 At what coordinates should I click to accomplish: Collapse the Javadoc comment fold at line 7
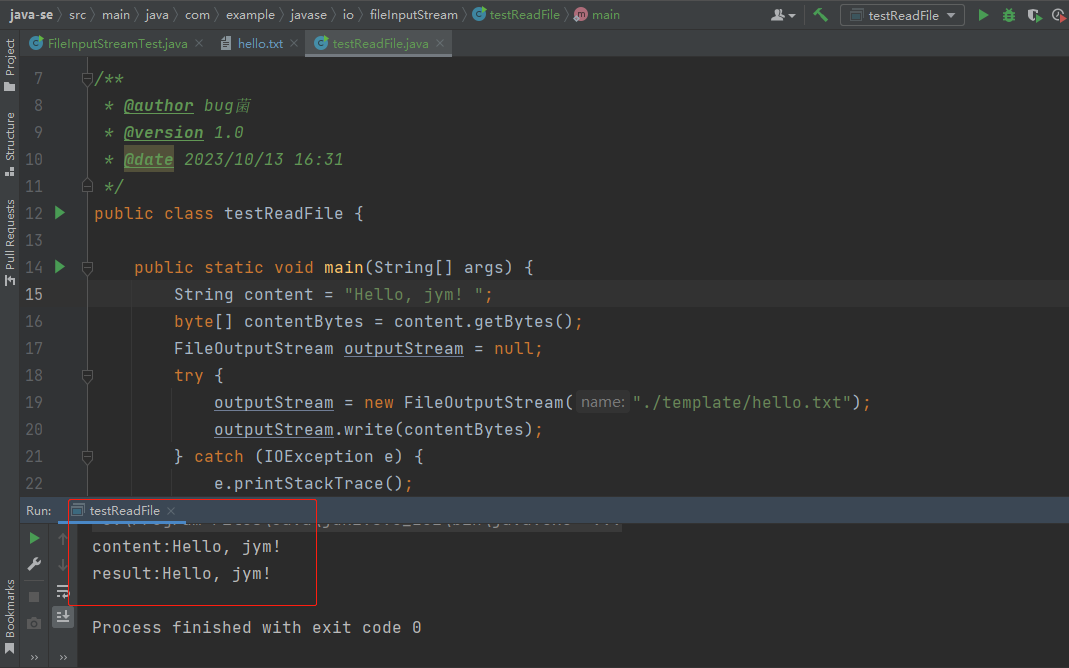coord(87,79)
